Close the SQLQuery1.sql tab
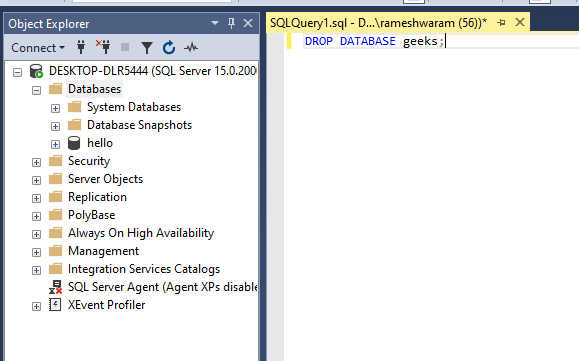This screenshot has height=361, width=579. [520, 23]
